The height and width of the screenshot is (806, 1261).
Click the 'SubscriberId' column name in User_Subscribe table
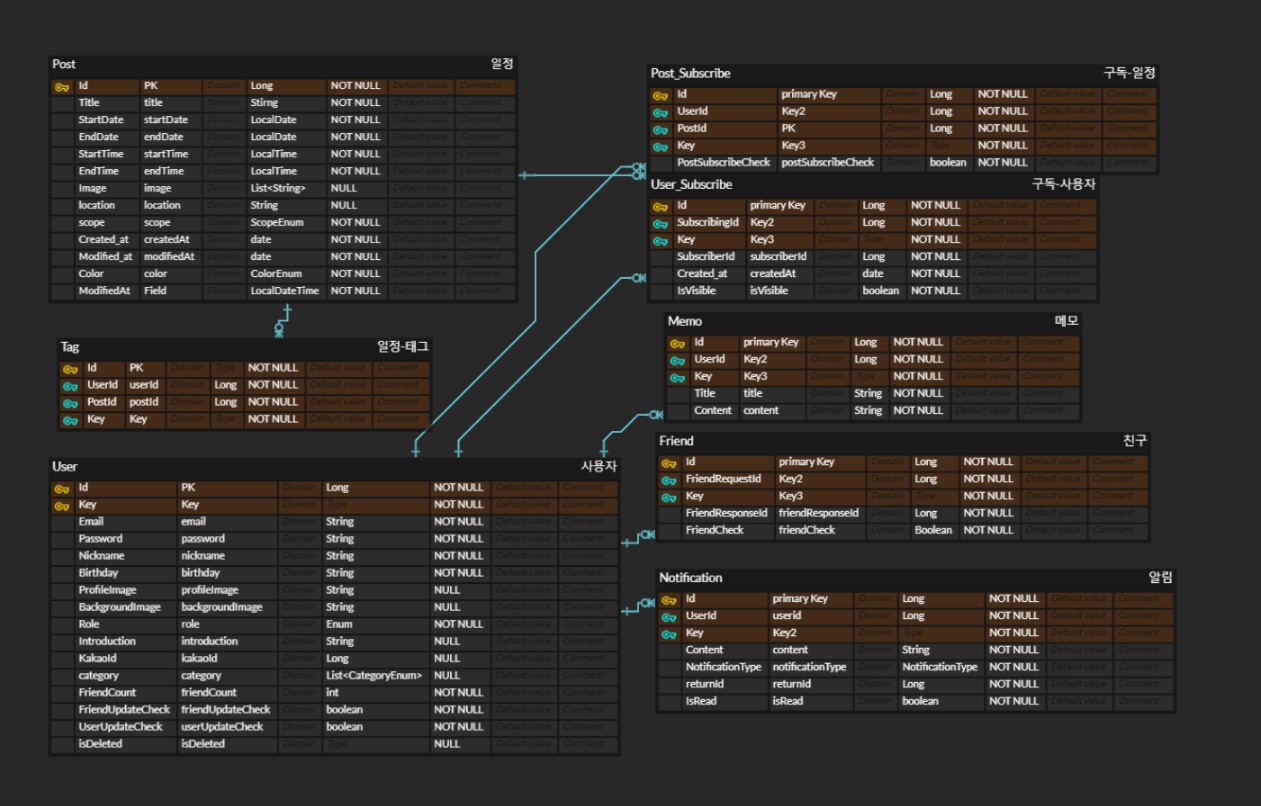706,257
